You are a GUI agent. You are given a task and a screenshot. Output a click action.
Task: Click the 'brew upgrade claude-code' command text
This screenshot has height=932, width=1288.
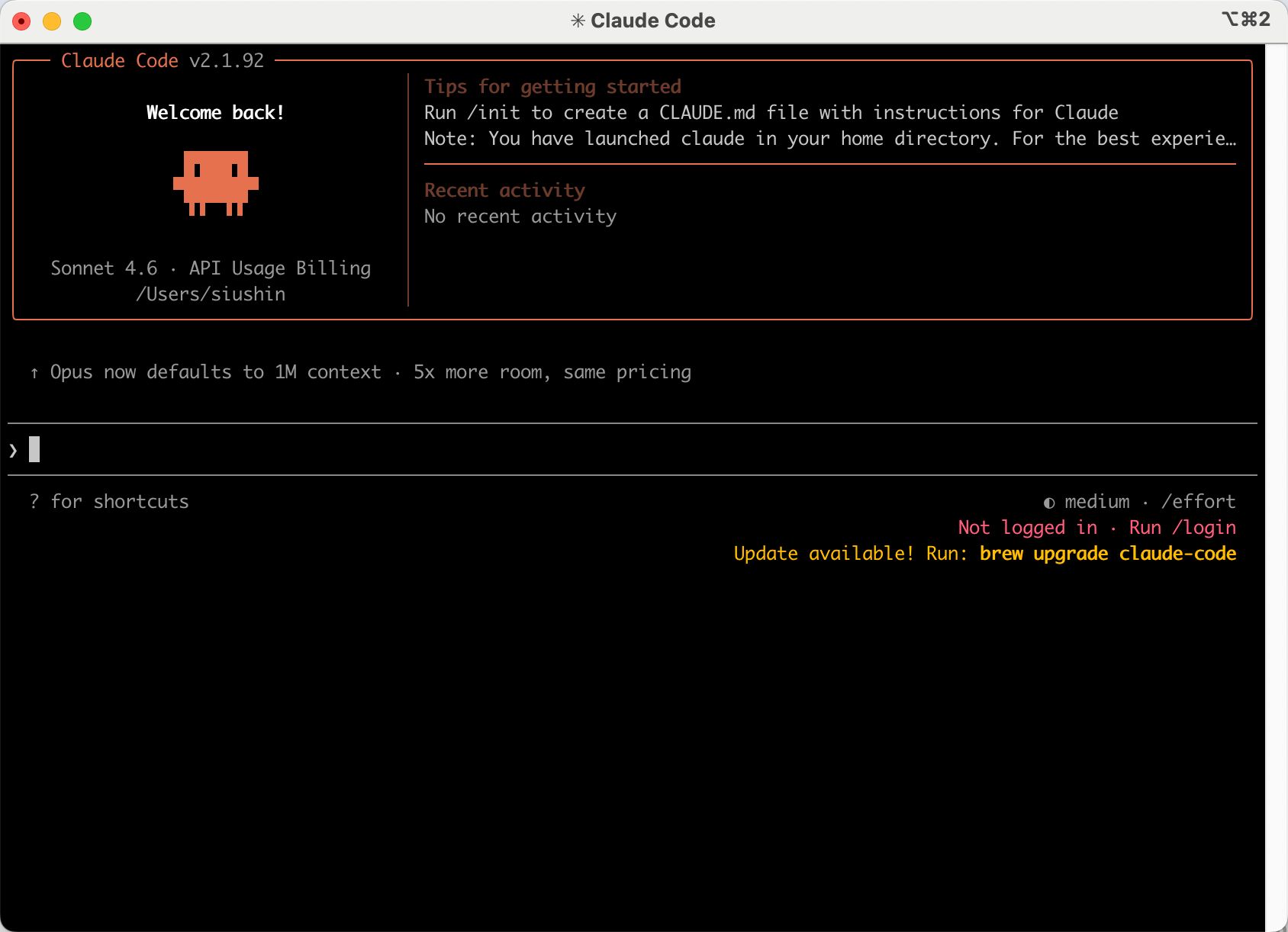click(x=1108, y=554)
